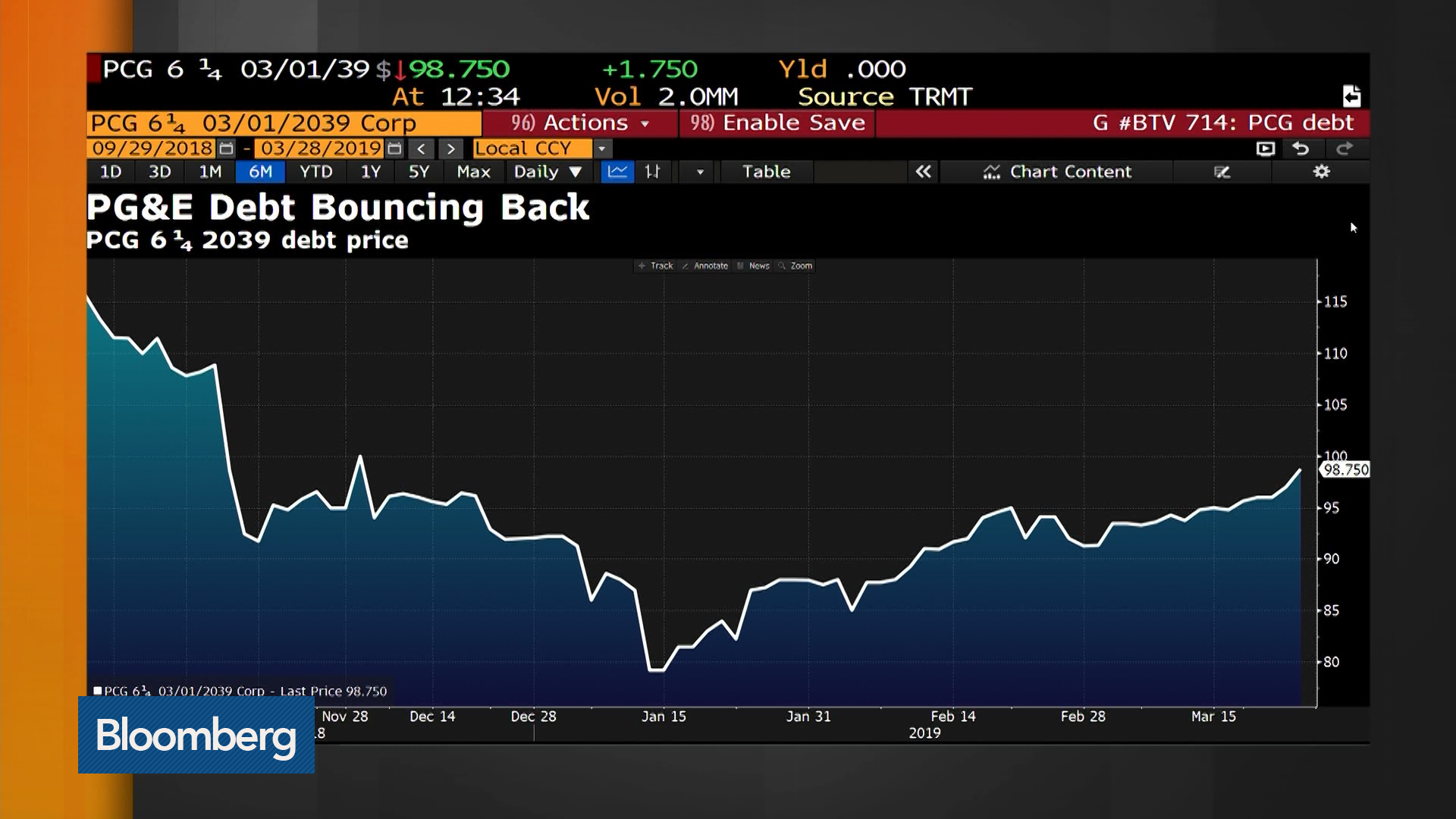
Task: Open the Local CCY currency dropdown
Action: pyautogui.click(x=601, y=149)
